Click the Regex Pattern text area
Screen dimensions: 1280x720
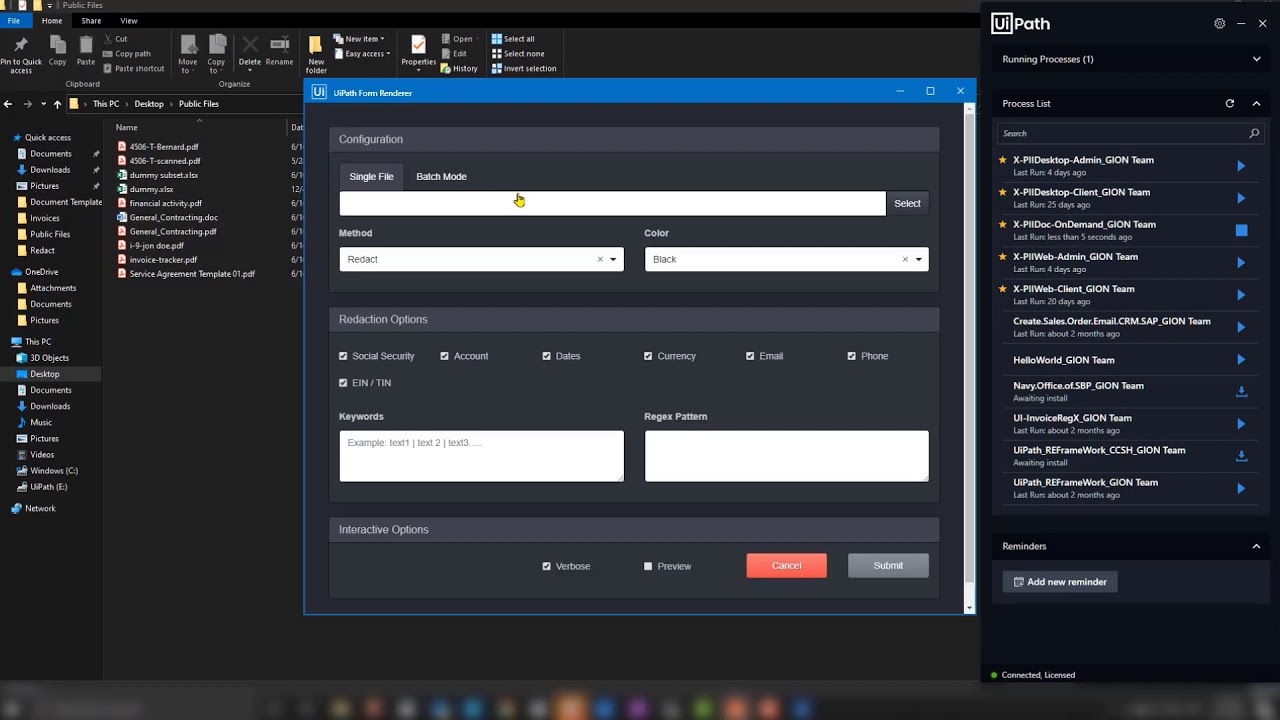coord(786,456)
